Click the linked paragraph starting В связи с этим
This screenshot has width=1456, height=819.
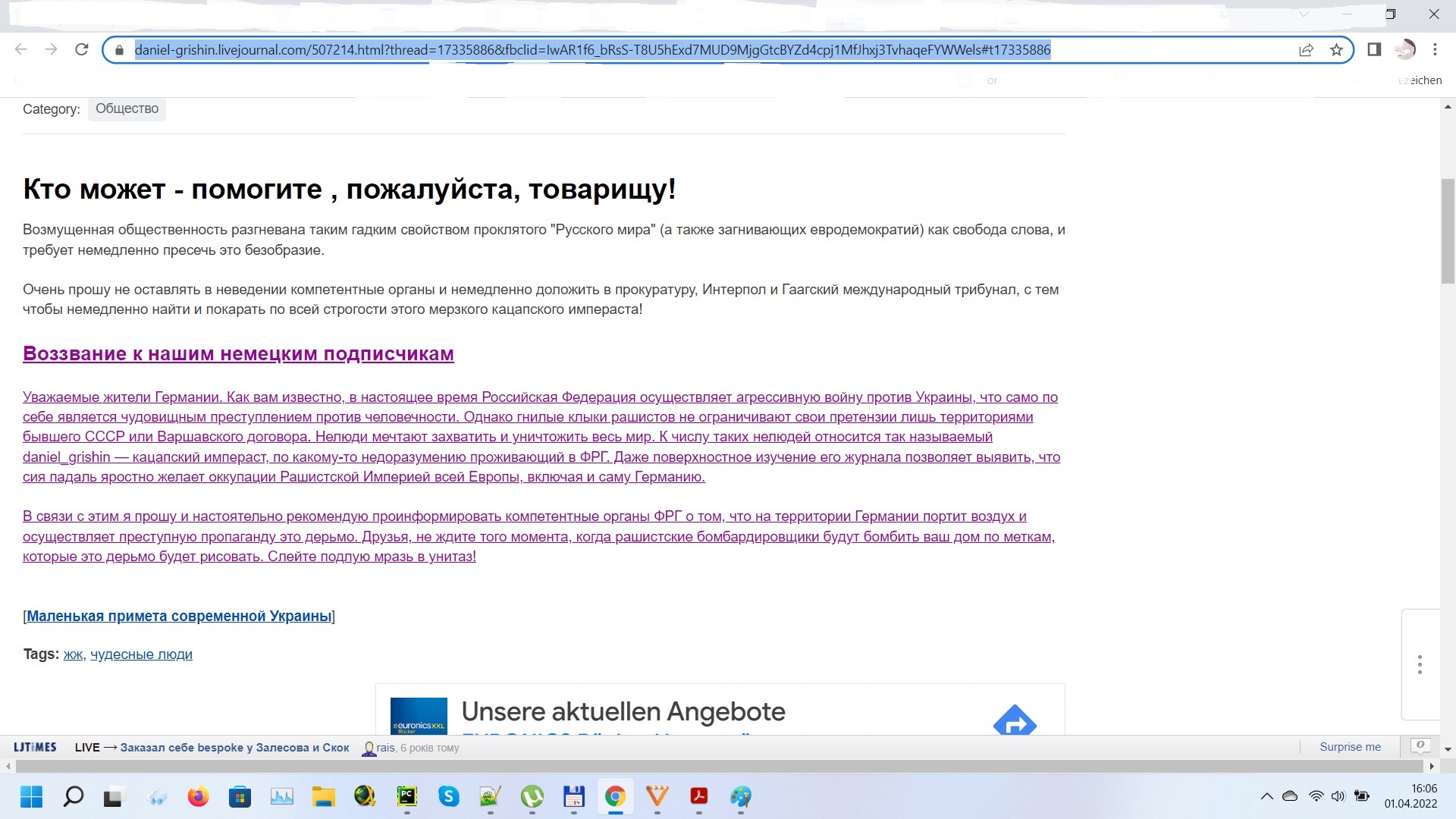tap(538, 536)
